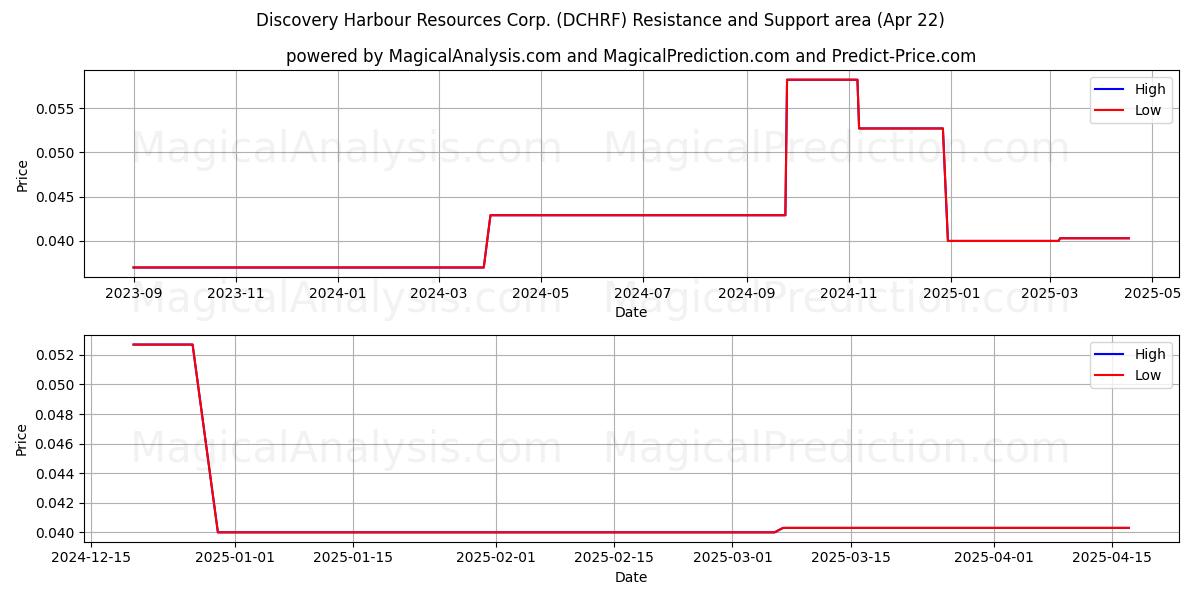Click the 2025-01-01 date tick label

pos(234,559)
